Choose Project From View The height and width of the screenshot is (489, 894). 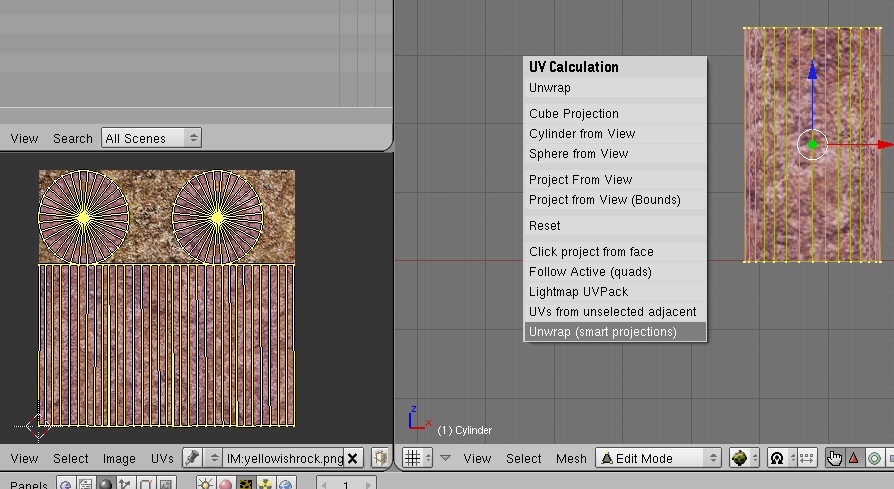pyautogui.click(x=615, y=180)
